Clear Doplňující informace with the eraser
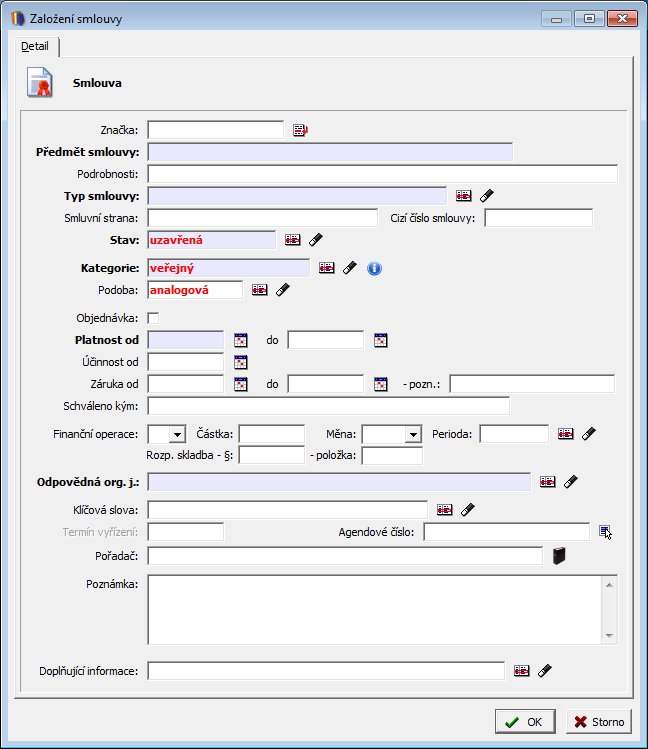Screen dimensions: 648x749 (x=545, y=671)
